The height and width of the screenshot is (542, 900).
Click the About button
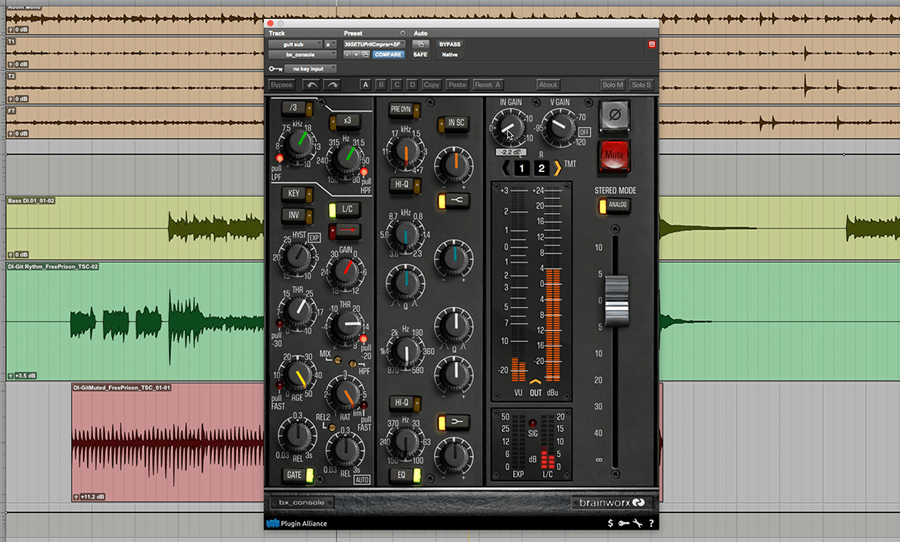click(x=548, y=85)
